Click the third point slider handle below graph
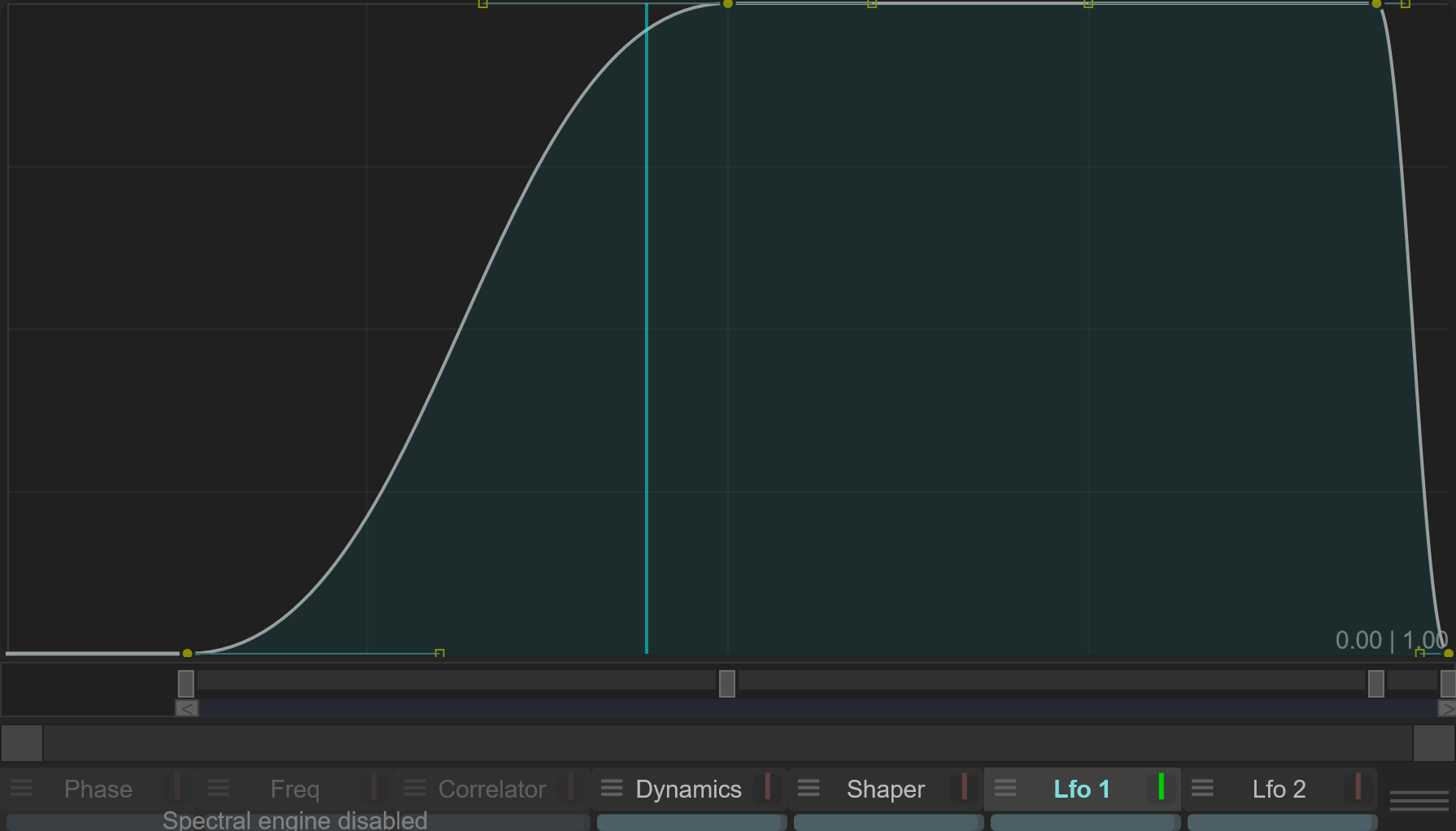 coord(1376,684)
